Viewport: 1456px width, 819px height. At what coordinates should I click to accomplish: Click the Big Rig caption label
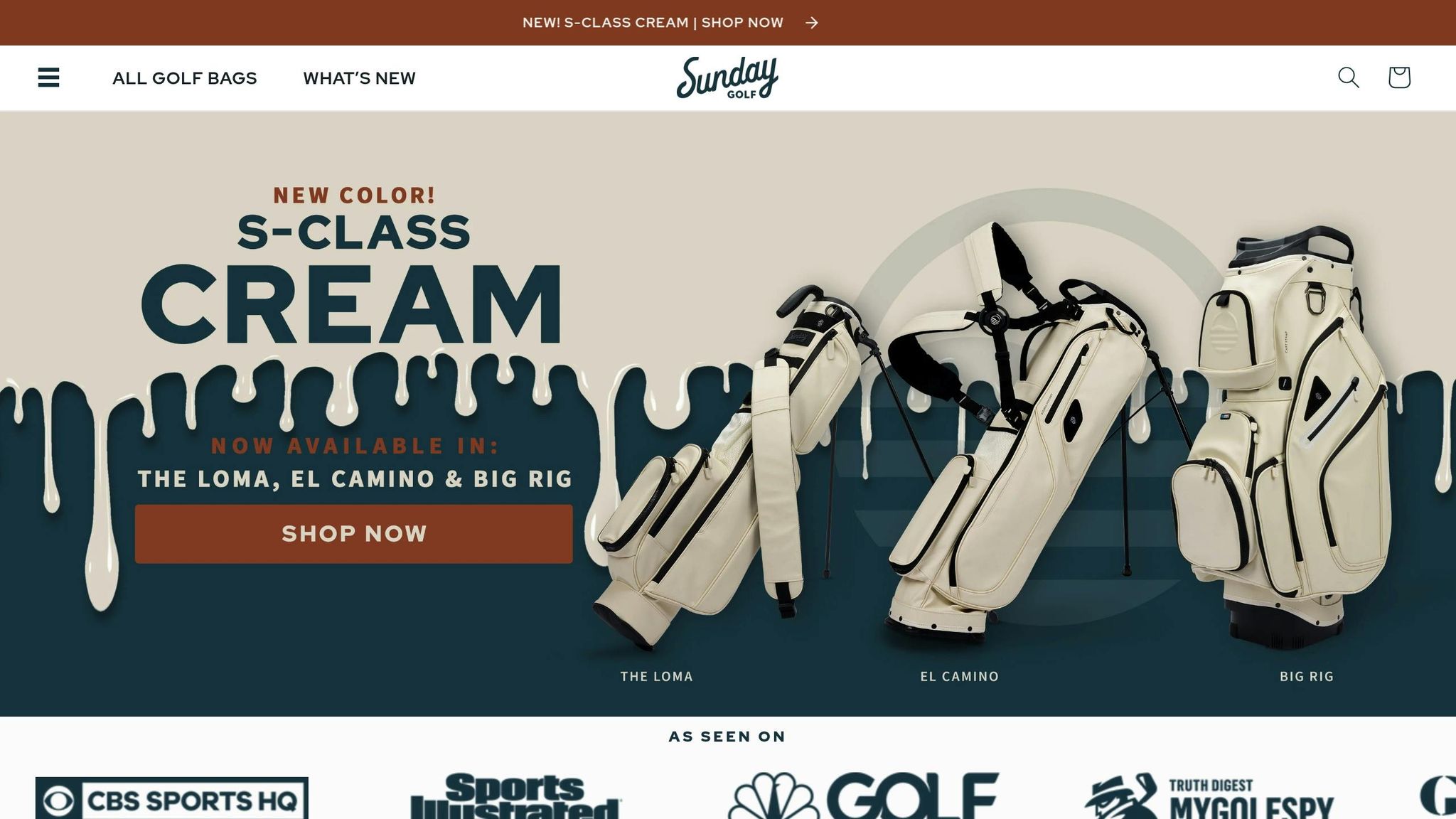pos(1307,676)
